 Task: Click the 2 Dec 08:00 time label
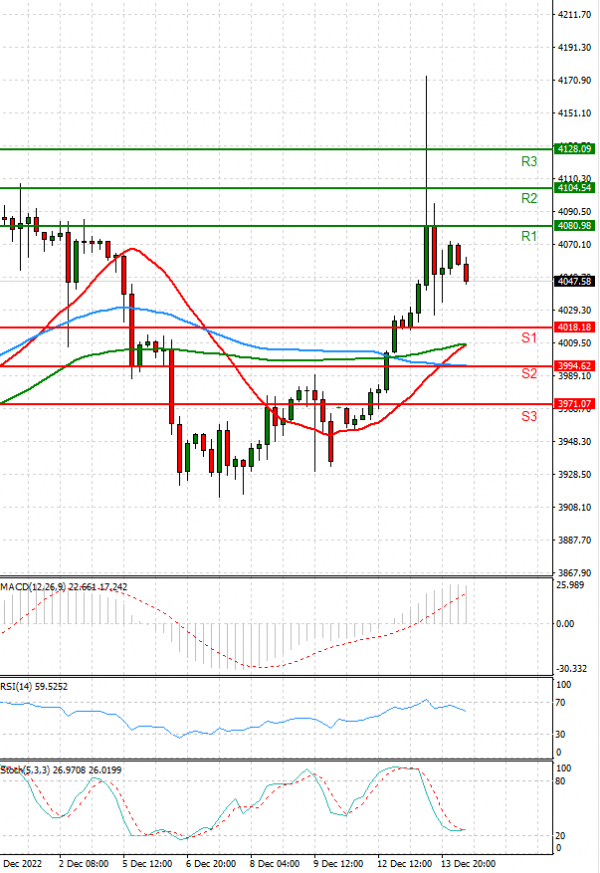pyautogui.click(x=83, y=864)
